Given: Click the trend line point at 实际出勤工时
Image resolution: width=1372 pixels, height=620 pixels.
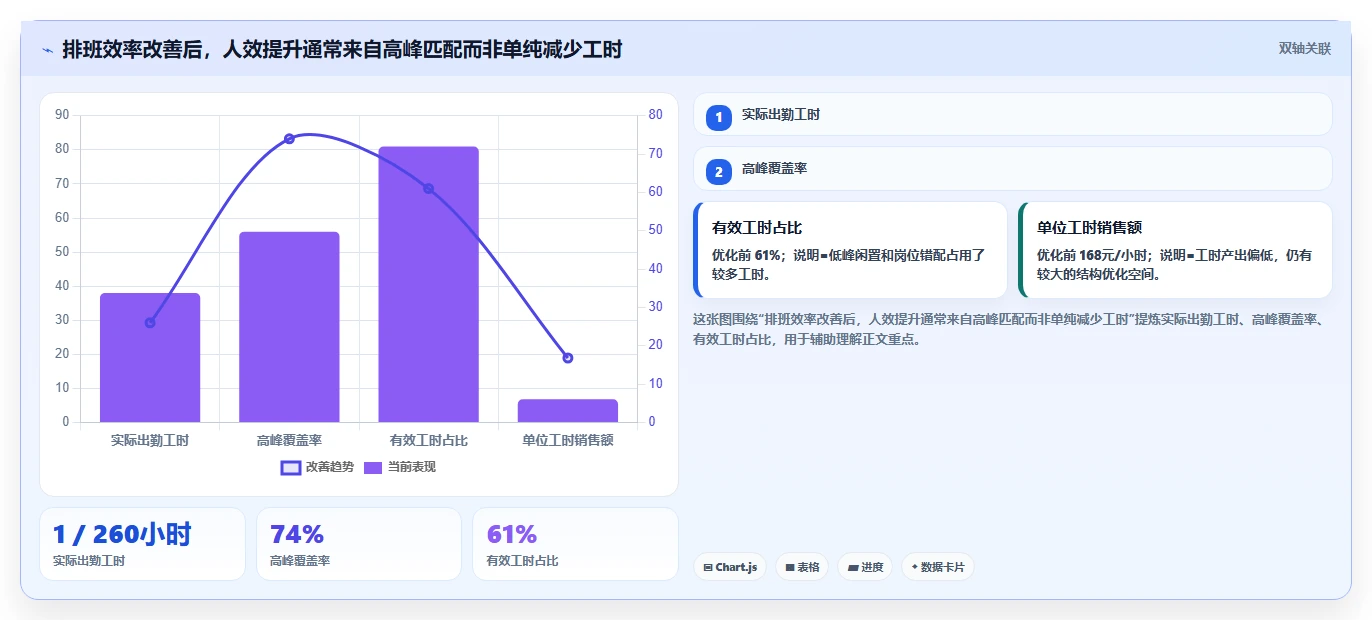Looking at the screenshot, I should 150,322.
